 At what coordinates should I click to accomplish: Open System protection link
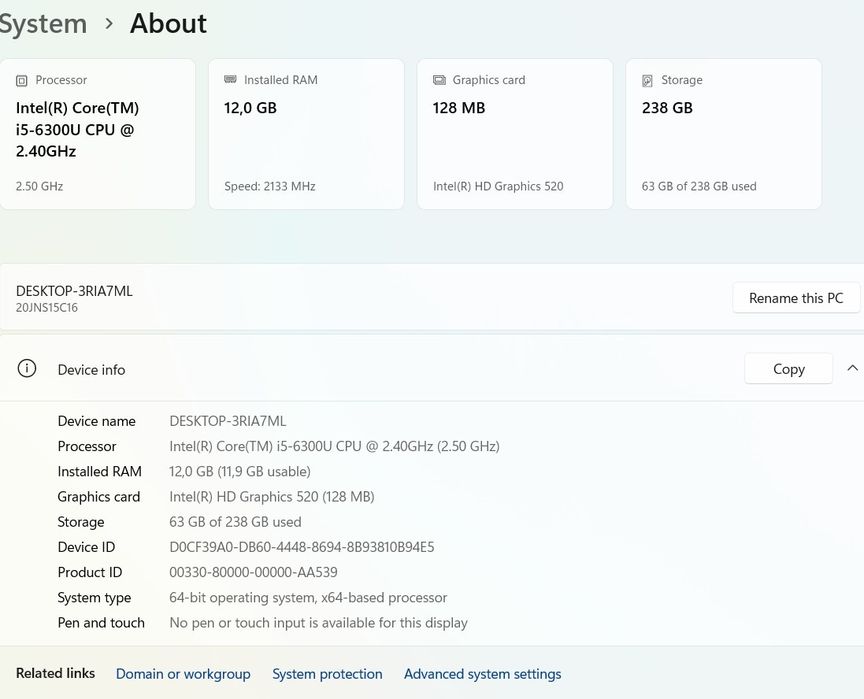327,674
